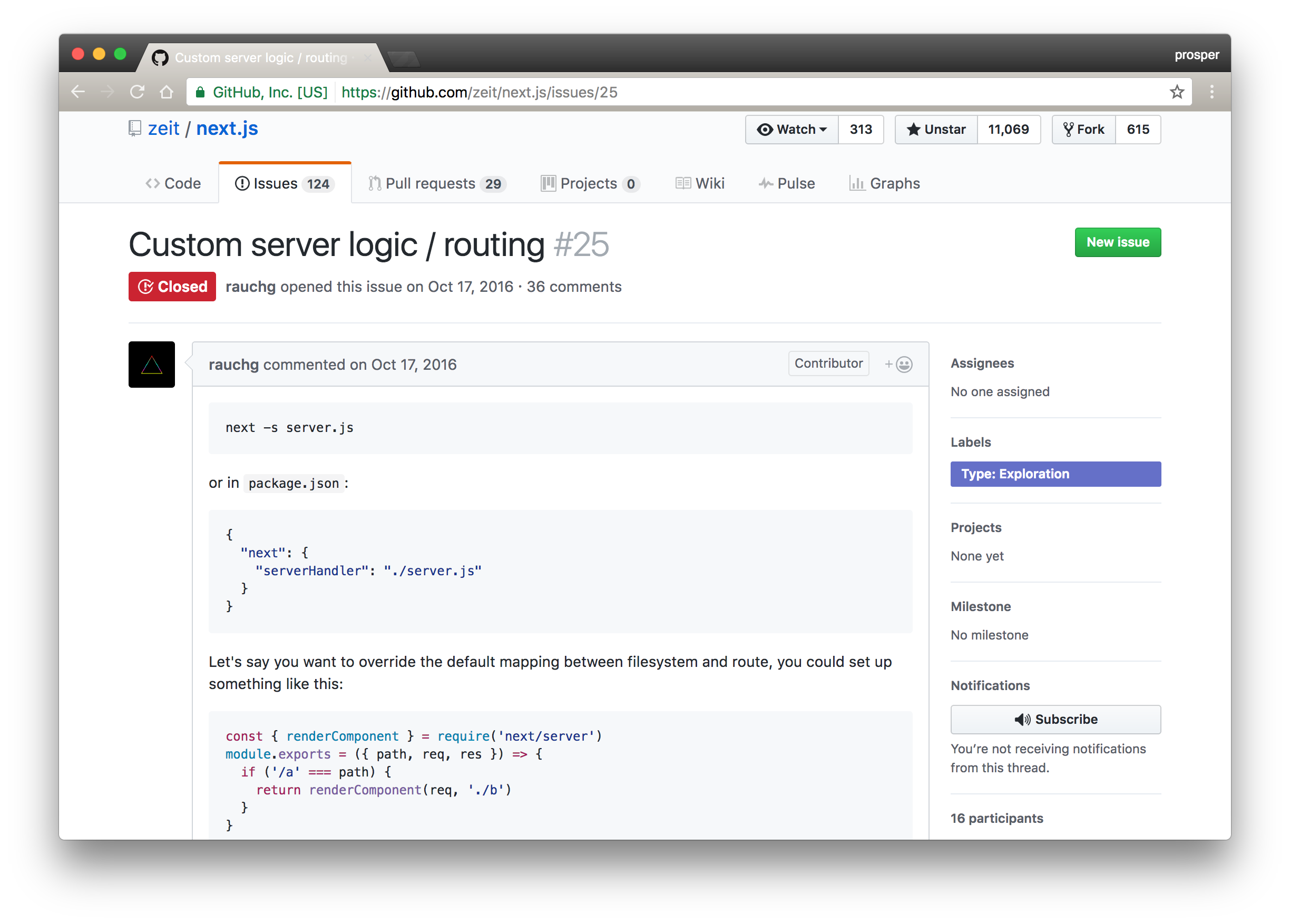
Task: Click the GitHub tab favicon
Action: click(160, 57)
